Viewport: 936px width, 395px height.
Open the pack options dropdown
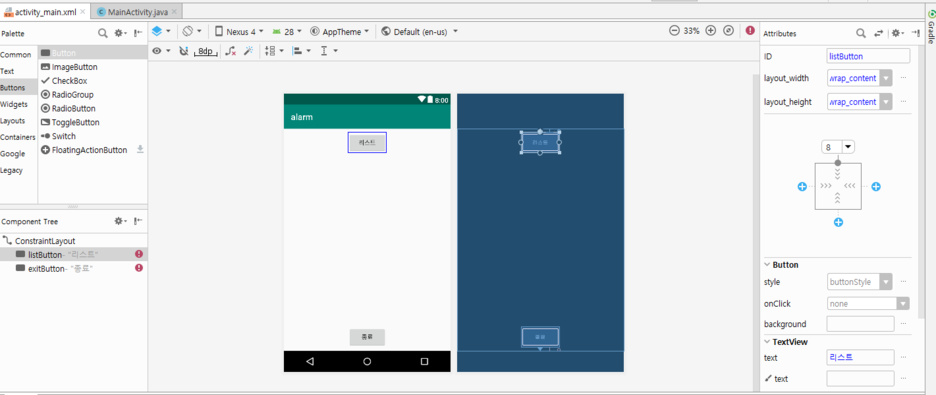pos(274,51)
